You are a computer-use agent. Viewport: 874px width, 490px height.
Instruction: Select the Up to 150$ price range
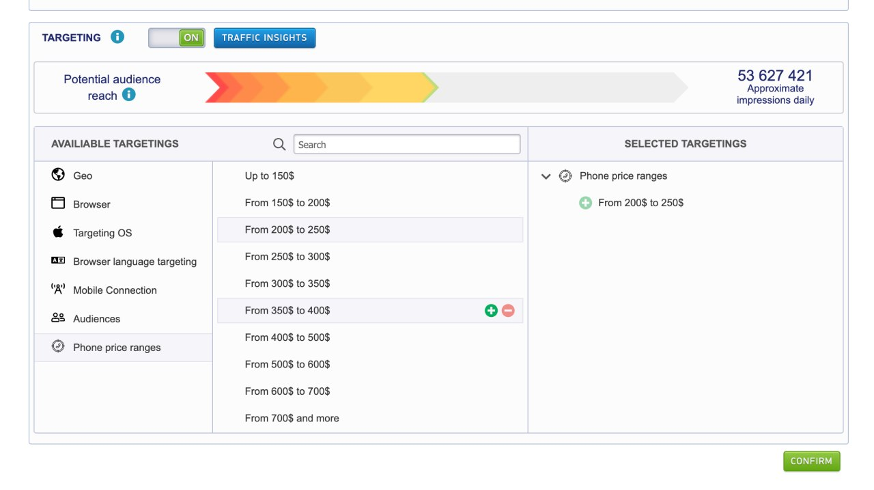pyautogui.click(x=270, y=176)
